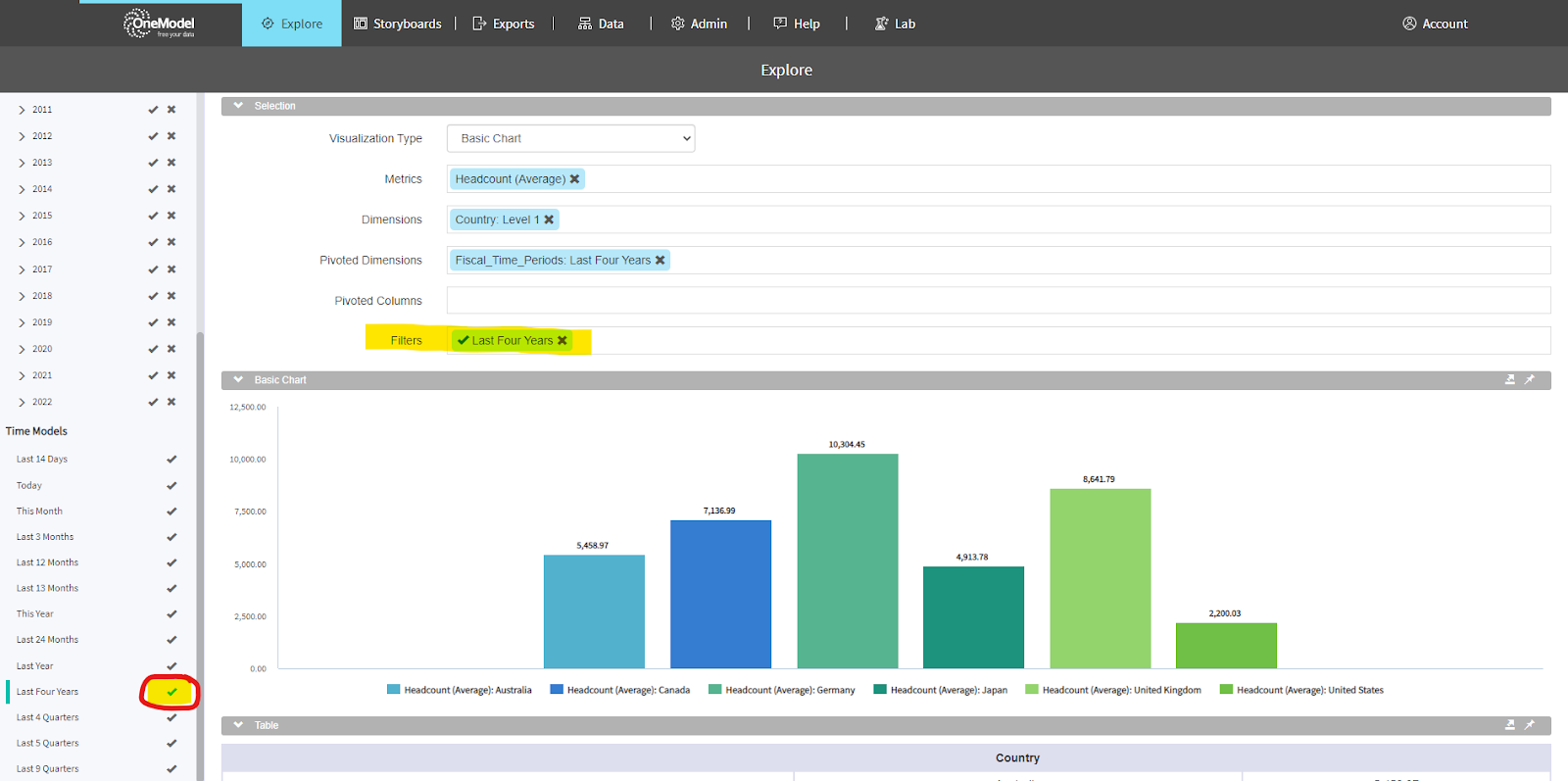Collapse the Selection panel section
Screen dimensions: 1568x781
tap(238, 106)
